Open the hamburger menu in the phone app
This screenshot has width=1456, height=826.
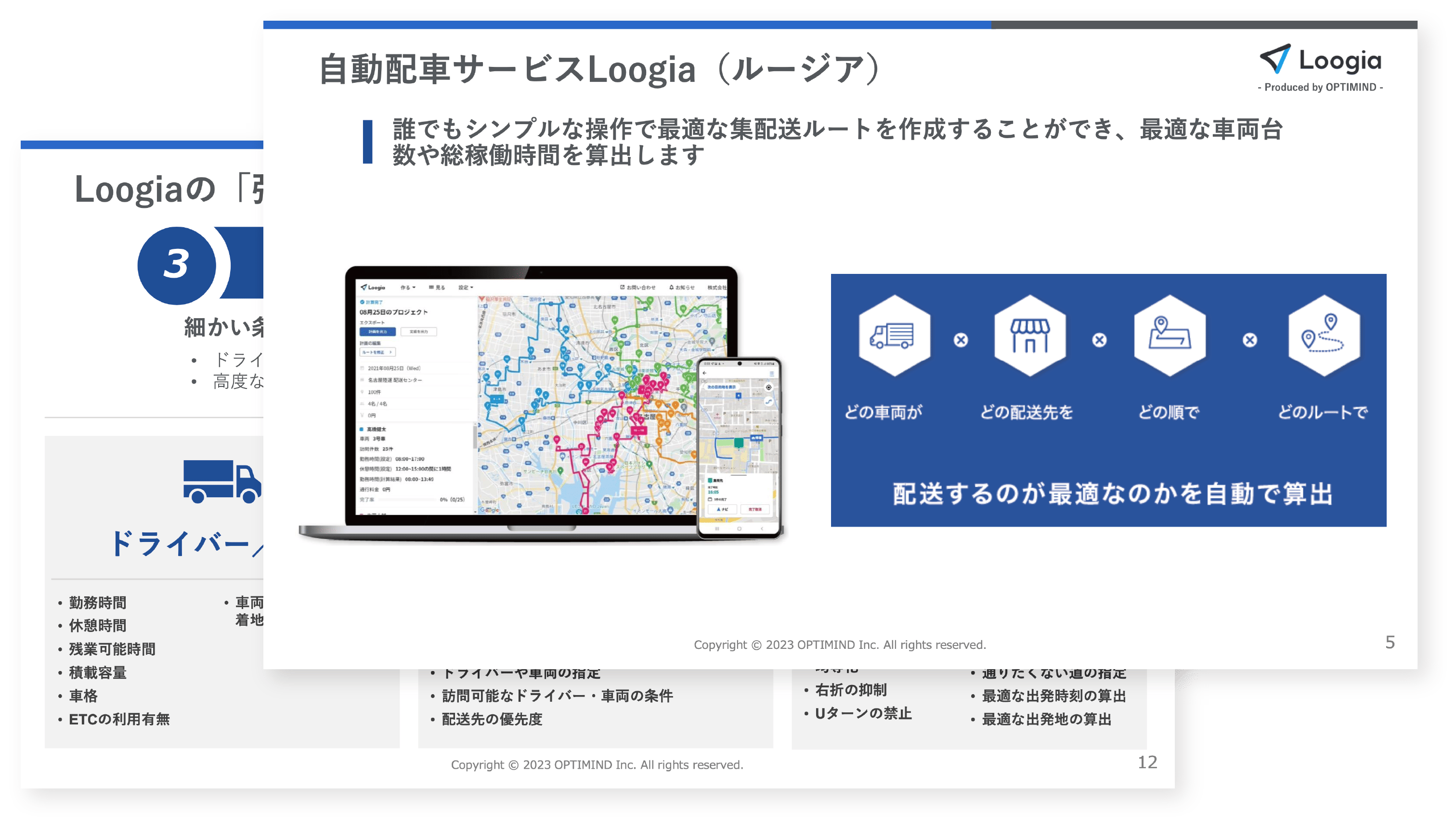pos(772,374)
